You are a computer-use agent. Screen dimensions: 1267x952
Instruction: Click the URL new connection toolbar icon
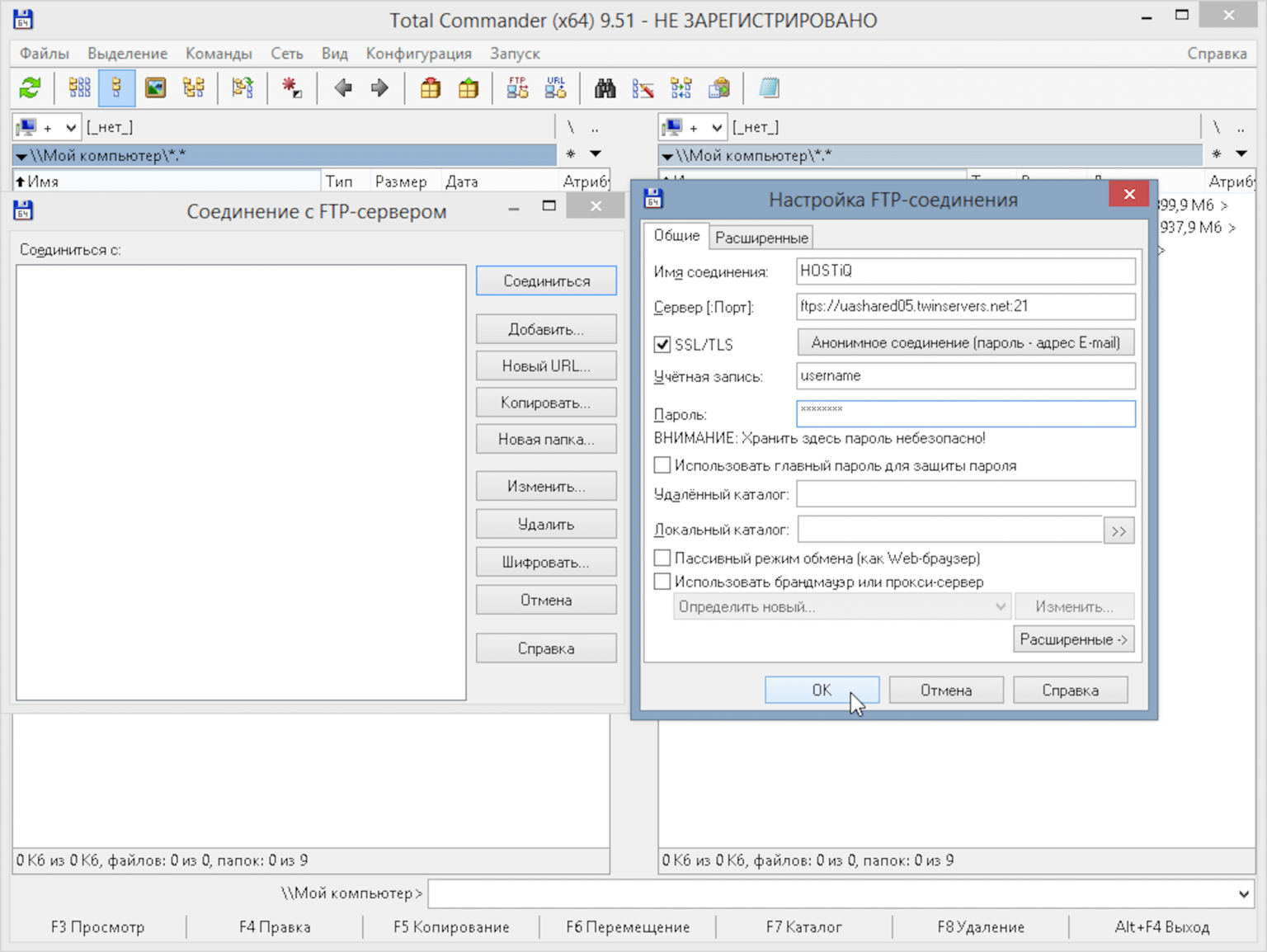[x=555, y=87]
